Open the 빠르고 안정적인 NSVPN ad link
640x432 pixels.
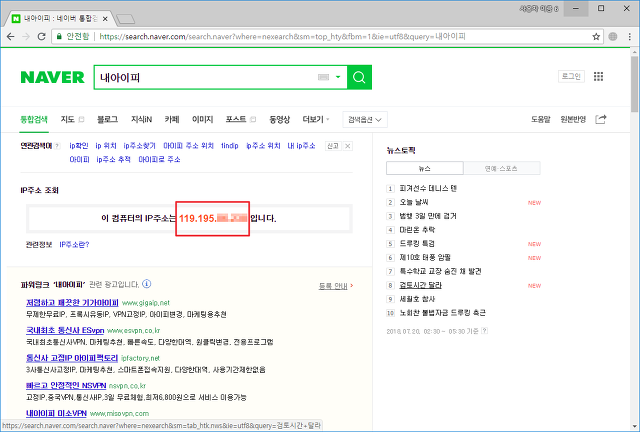(66, 385)
